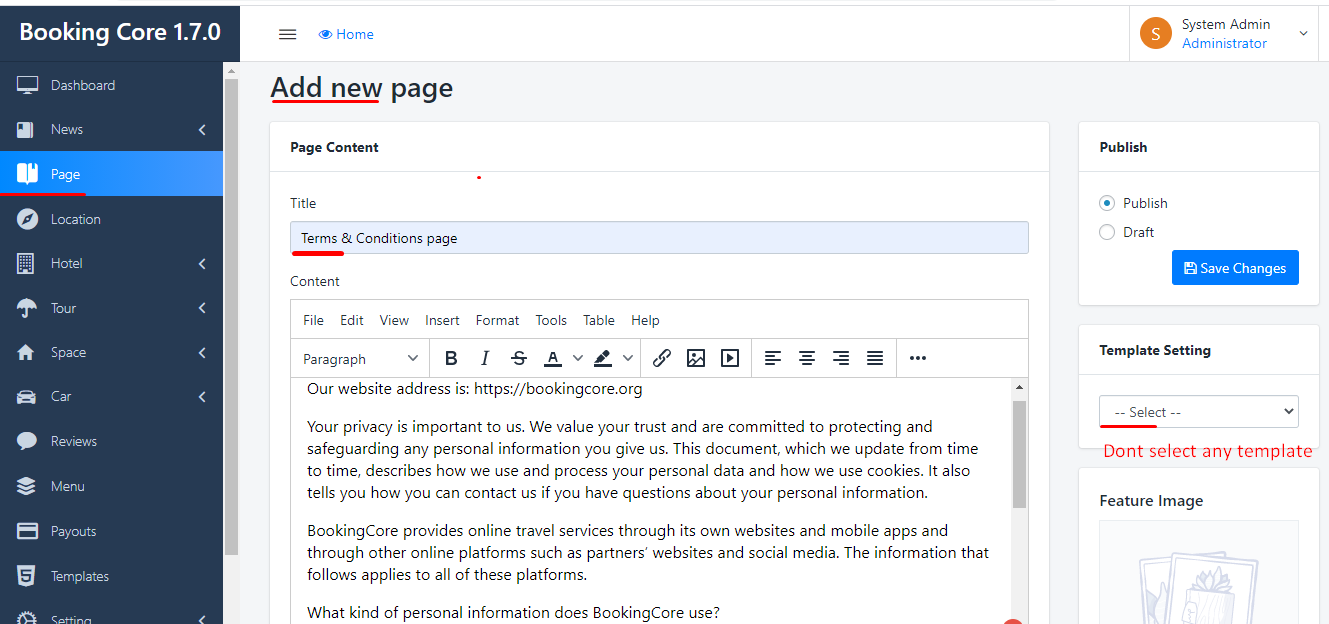This screenshot has height=624, width=1329.
Task: Insert a link using the chain icon
Action: pos(662,358)
